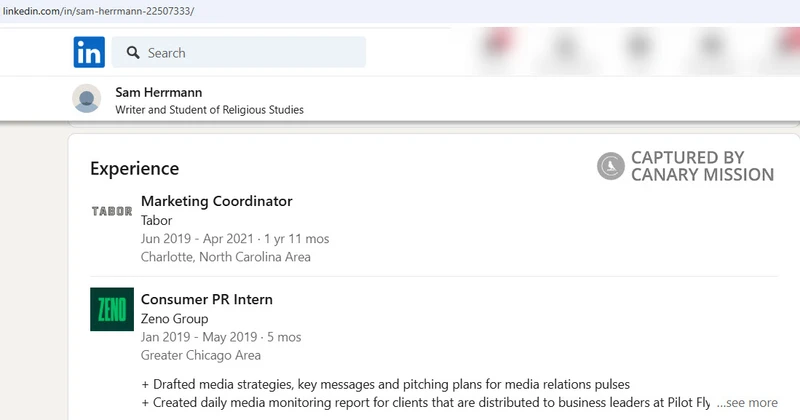Click the Tabor company name
Viewport: 800px width, 420px height.
click(157, 220)
